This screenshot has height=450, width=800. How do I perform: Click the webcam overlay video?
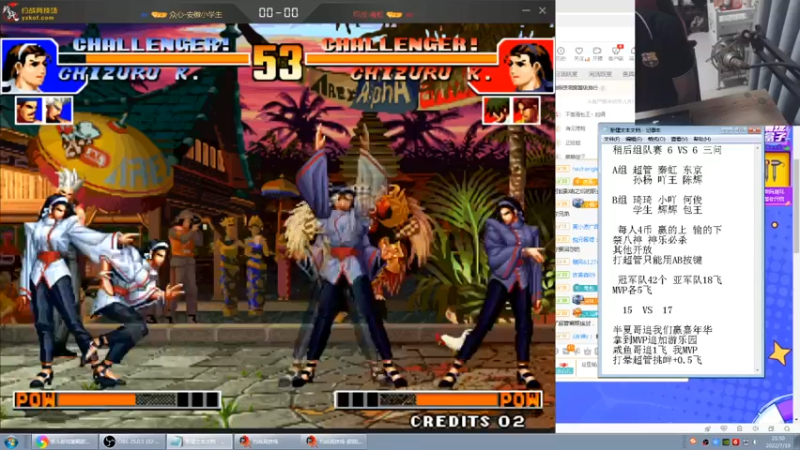pyautogui.click(x=717, y=61)
